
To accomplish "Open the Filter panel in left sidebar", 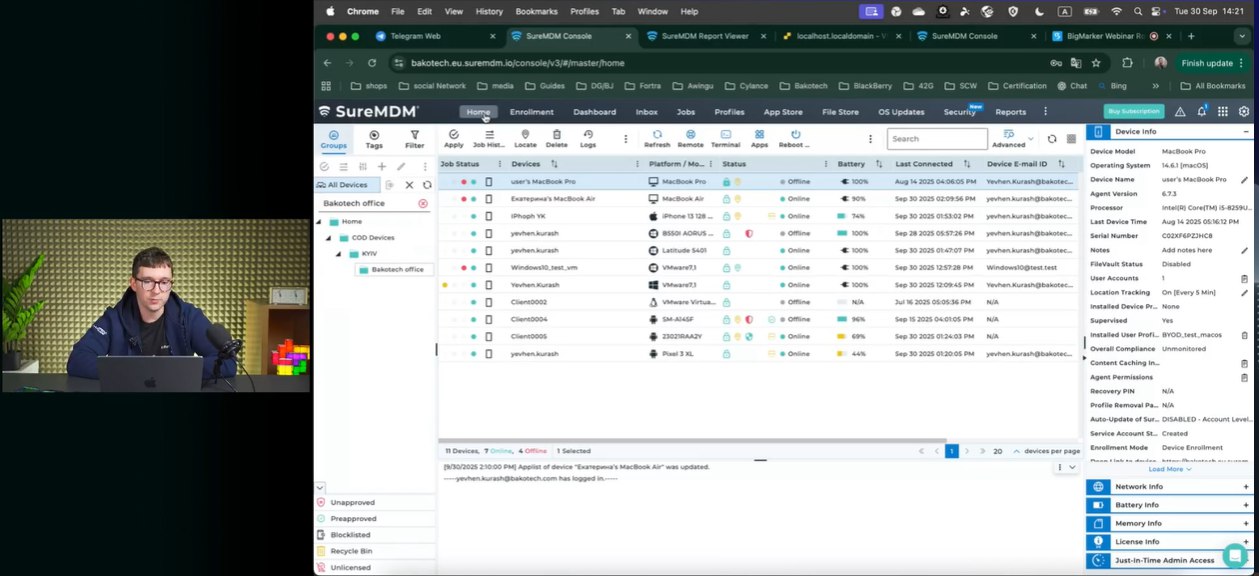I will 414,139.
